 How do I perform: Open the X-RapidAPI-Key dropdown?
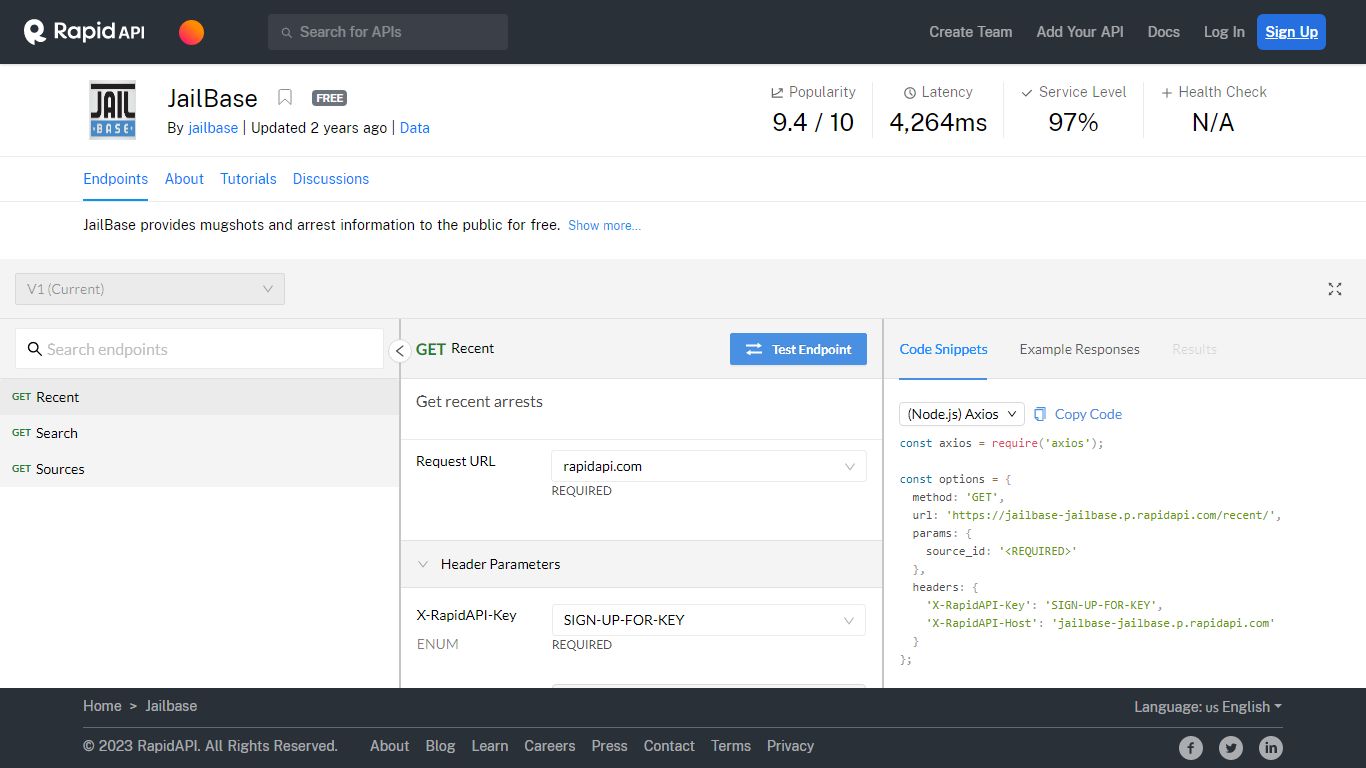point(709,620)
